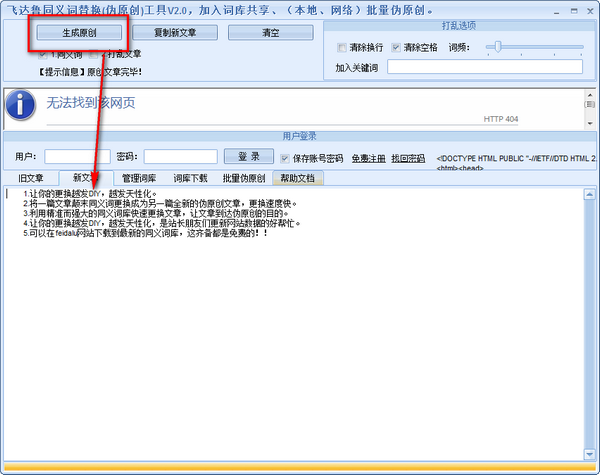The image size is (600, 475).
Task: Select the 帮助文档 tab
Action: (297, 178)
